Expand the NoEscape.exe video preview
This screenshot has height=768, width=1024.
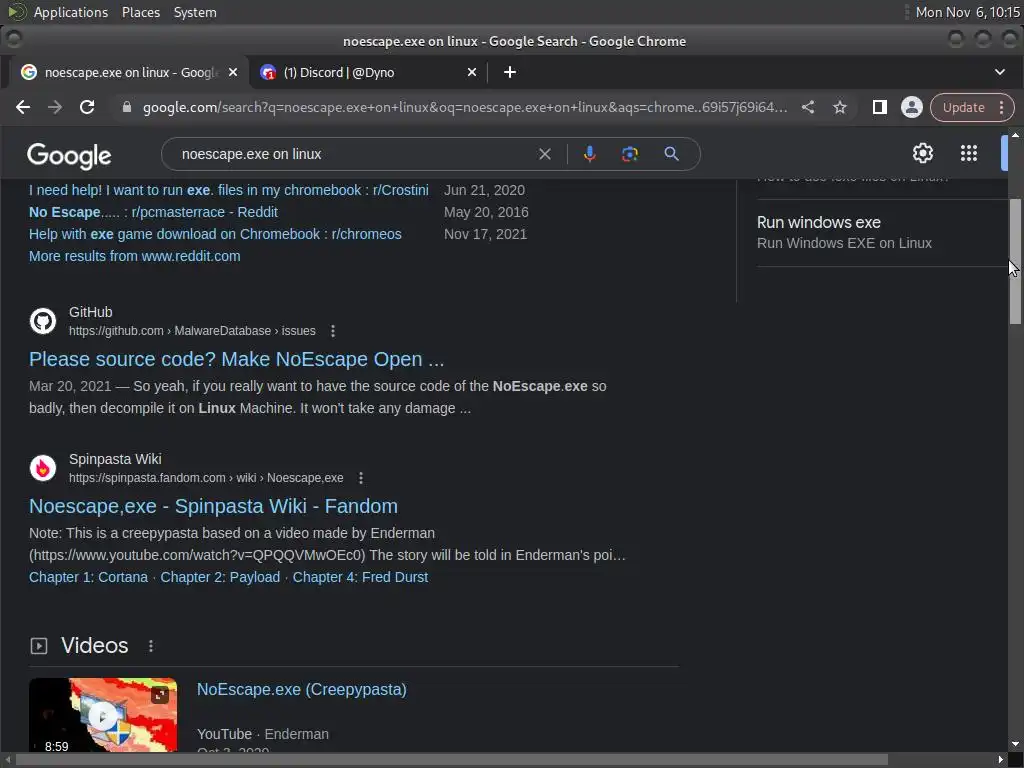tap(160, 695)
